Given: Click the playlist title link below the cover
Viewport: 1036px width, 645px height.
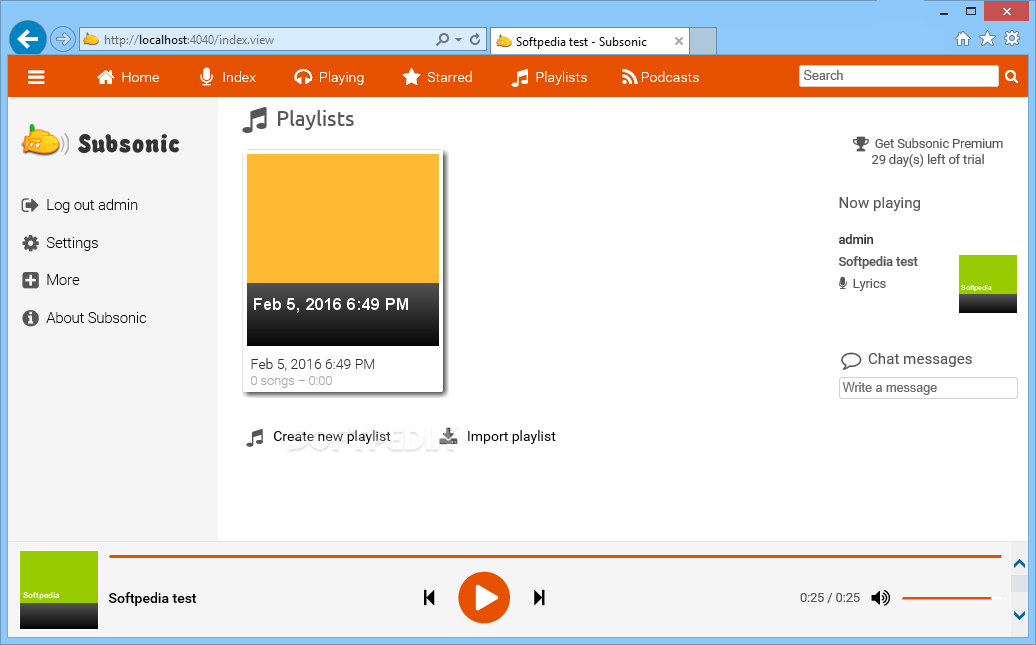Looking at the screenshot, I should pyautogui.click(x=313, y=364).
